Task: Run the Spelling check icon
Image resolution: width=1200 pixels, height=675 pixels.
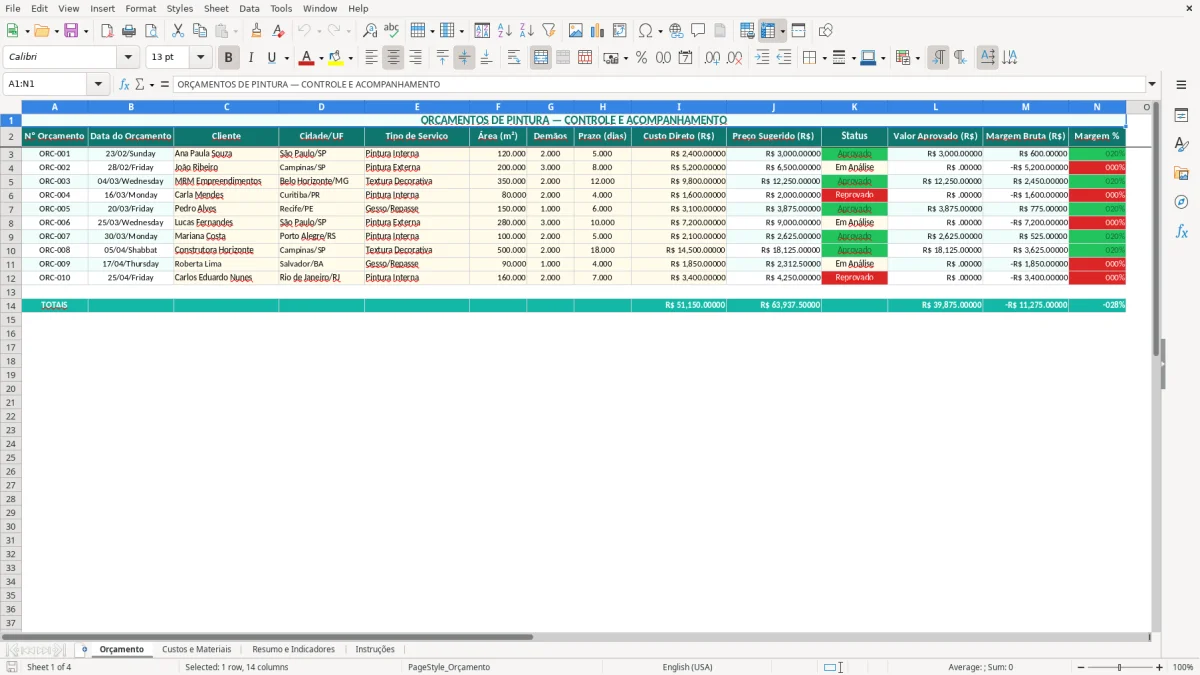Action: (392, 31)
